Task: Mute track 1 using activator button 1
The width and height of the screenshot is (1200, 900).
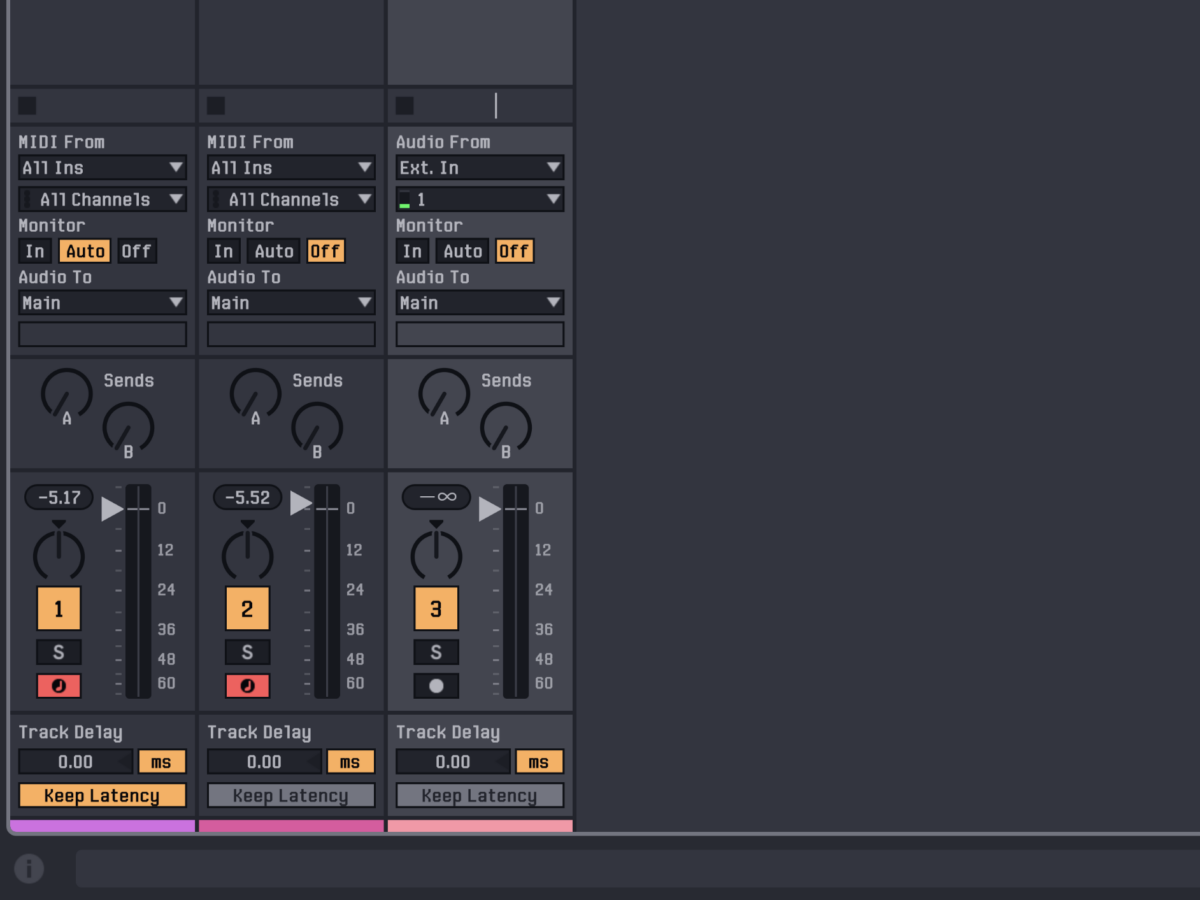Action: [x=58, y=608]
